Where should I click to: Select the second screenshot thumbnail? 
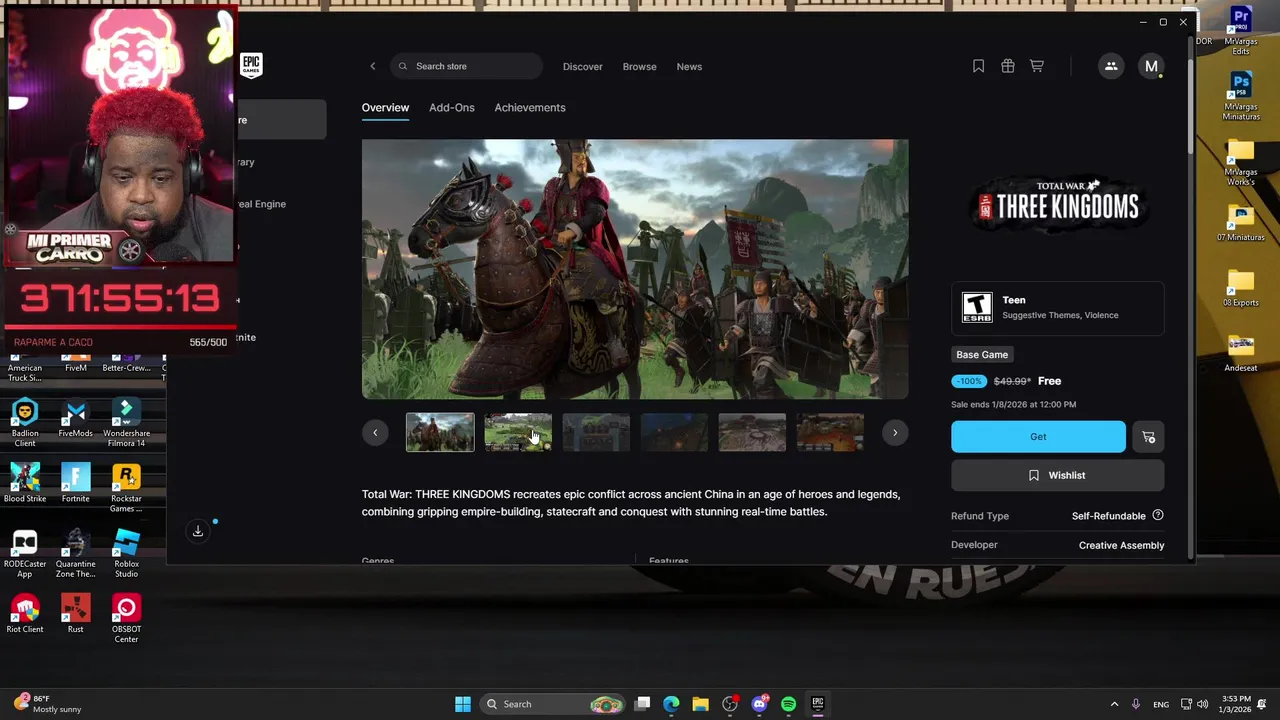point(518,432)
